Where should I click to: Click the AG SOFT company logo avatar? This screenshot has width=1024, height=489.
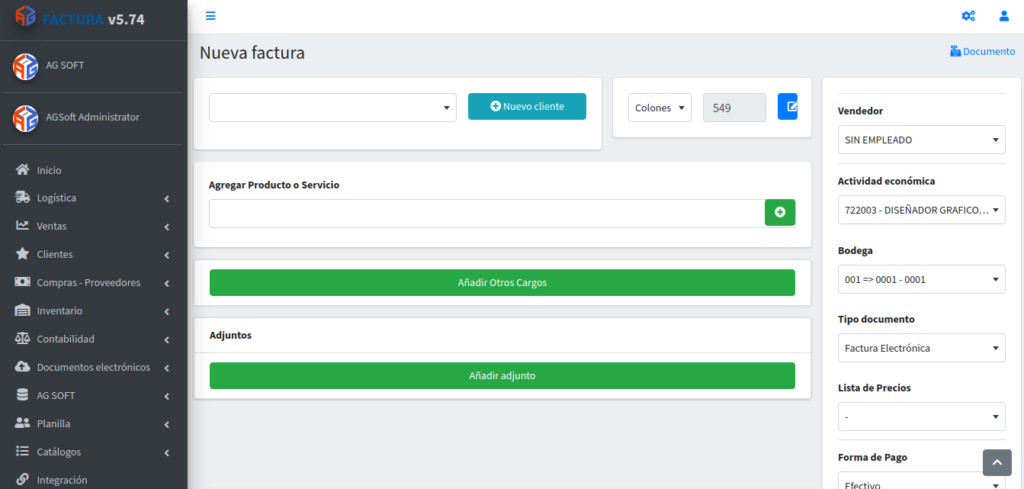tap(25, 66)
